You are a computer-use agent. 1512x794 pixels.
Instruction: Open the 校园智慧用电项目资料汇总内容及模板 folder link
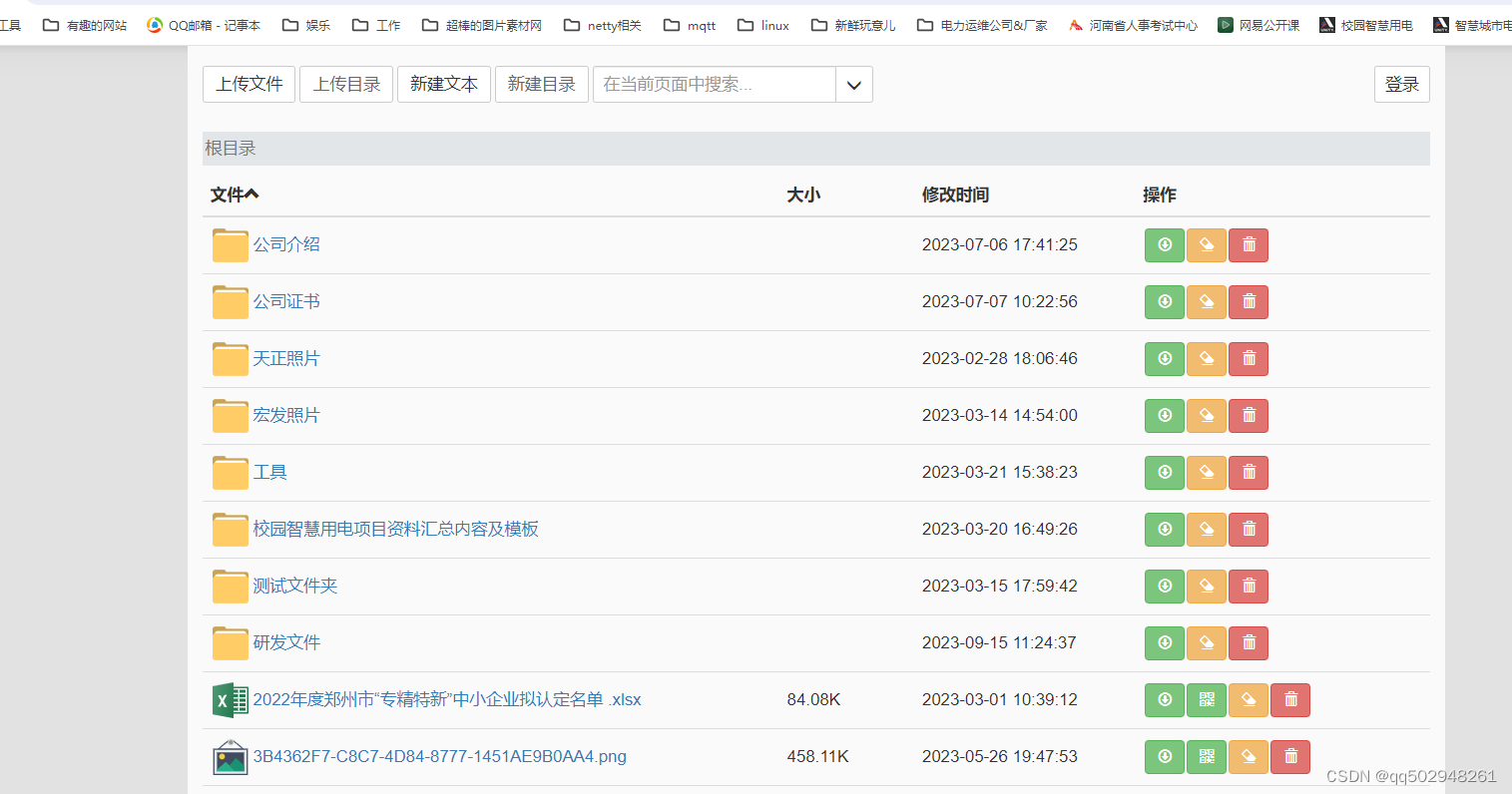(x=396, y=529)
